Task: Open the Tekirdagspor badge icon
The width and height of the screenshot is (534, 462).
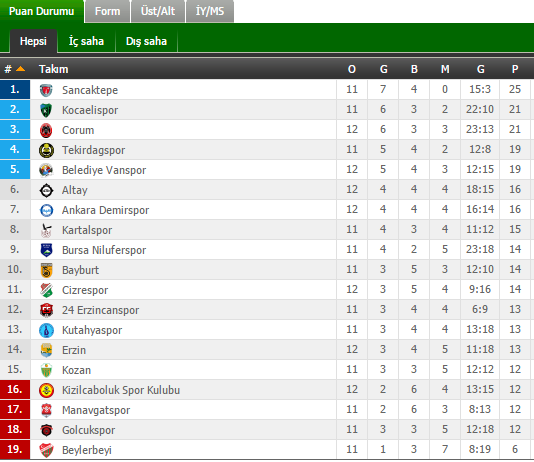Action: pos(46,150)
